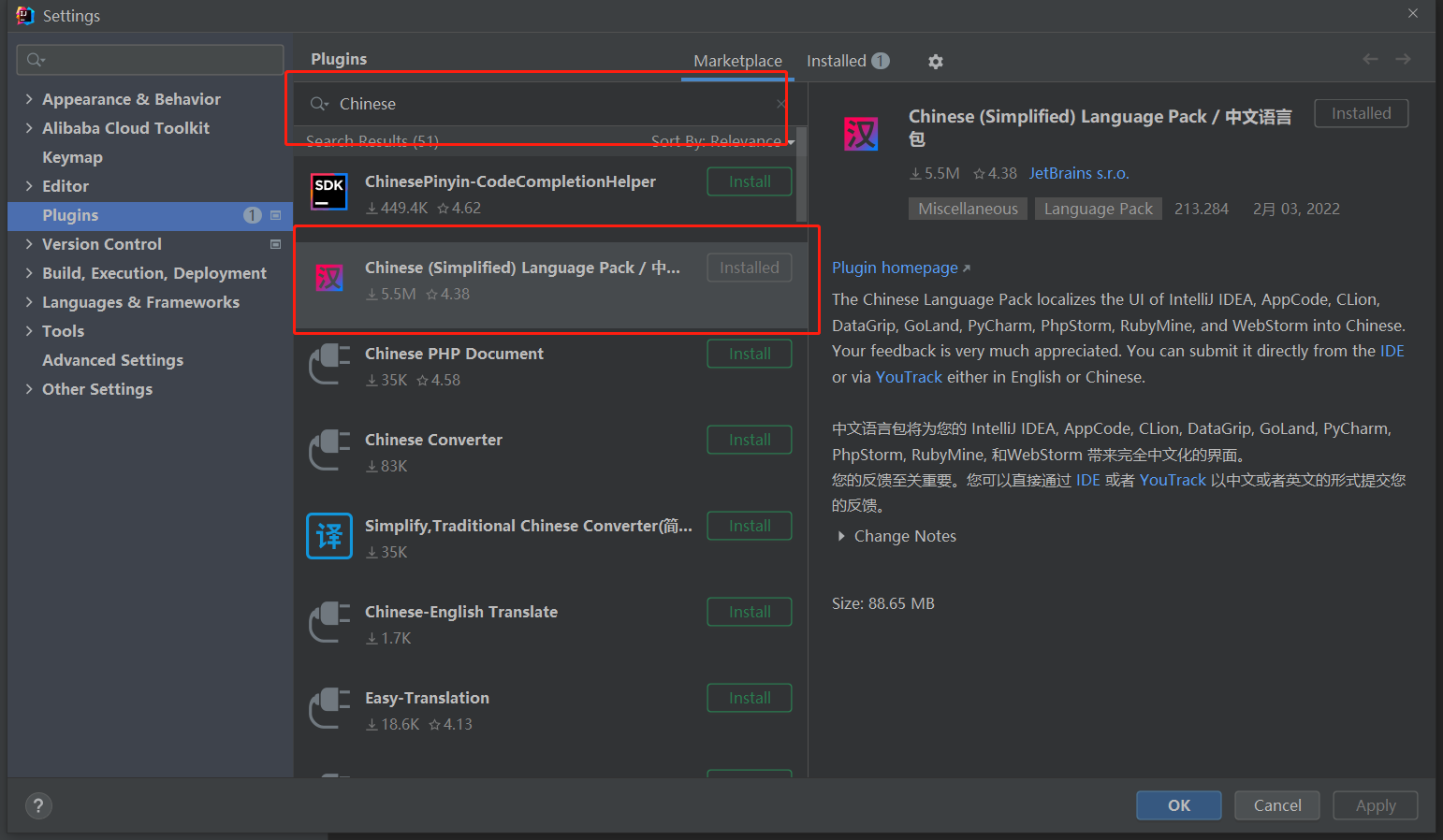Click the magnifier in the sidebar search field
Image resolution: width=1443 pixels, height=840 pixels.
(x=32, y=59)
